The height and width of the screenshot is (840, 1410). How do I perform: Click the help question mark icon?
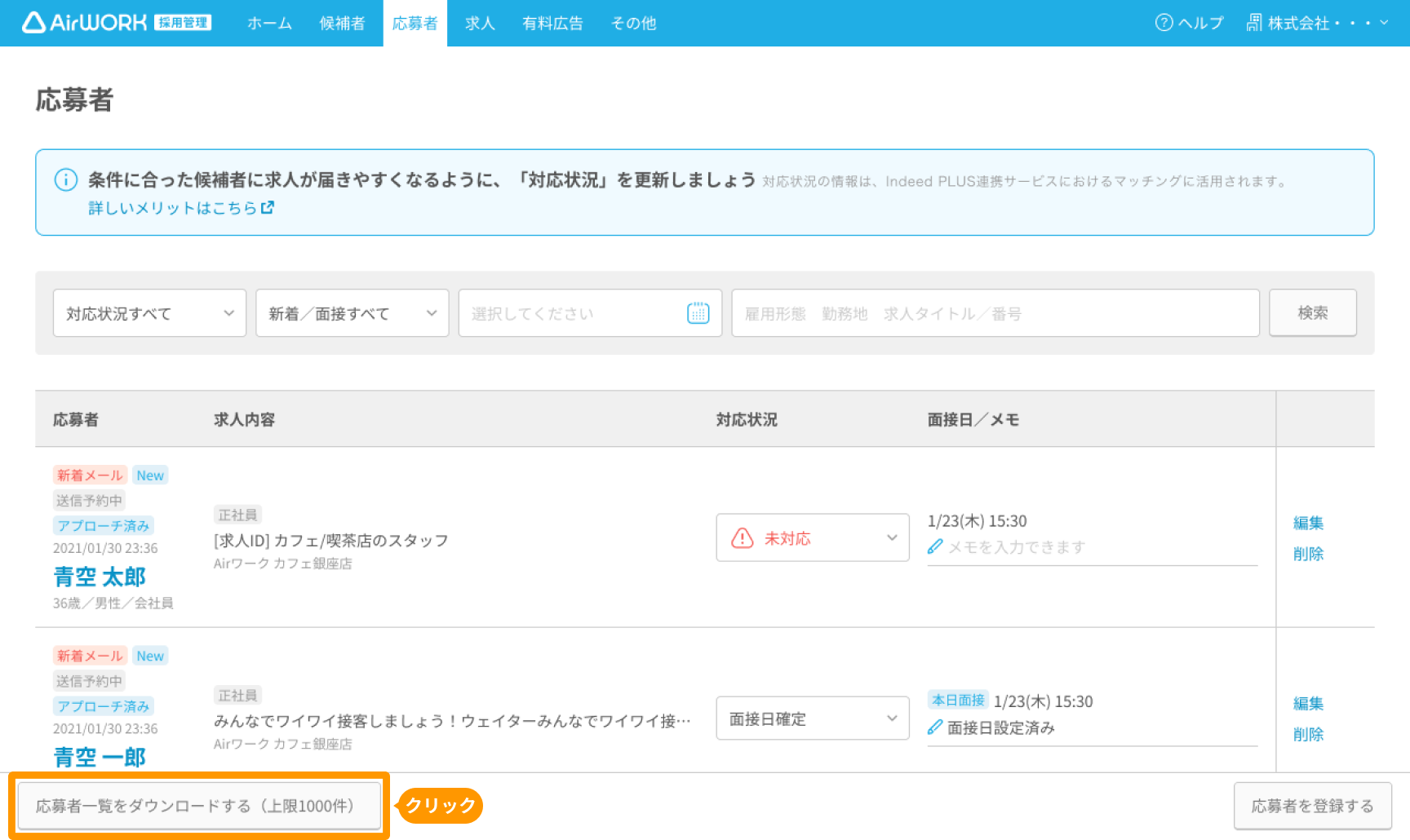tap(1164, 23)
